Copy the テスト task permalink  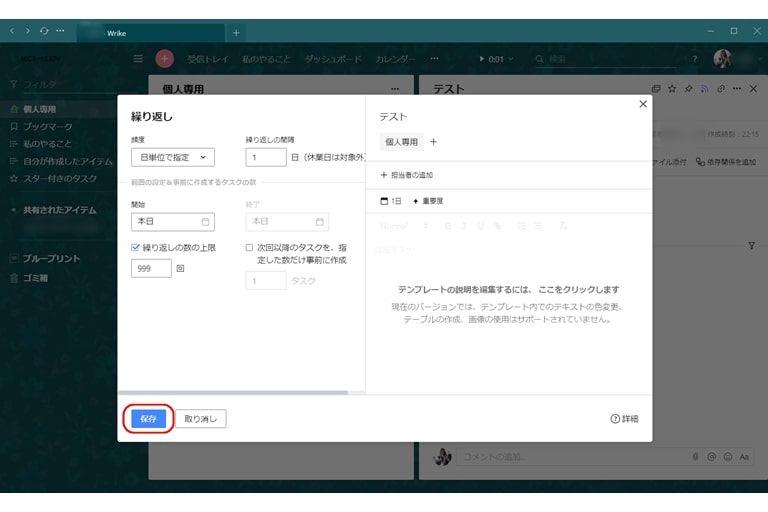(720, 89)
